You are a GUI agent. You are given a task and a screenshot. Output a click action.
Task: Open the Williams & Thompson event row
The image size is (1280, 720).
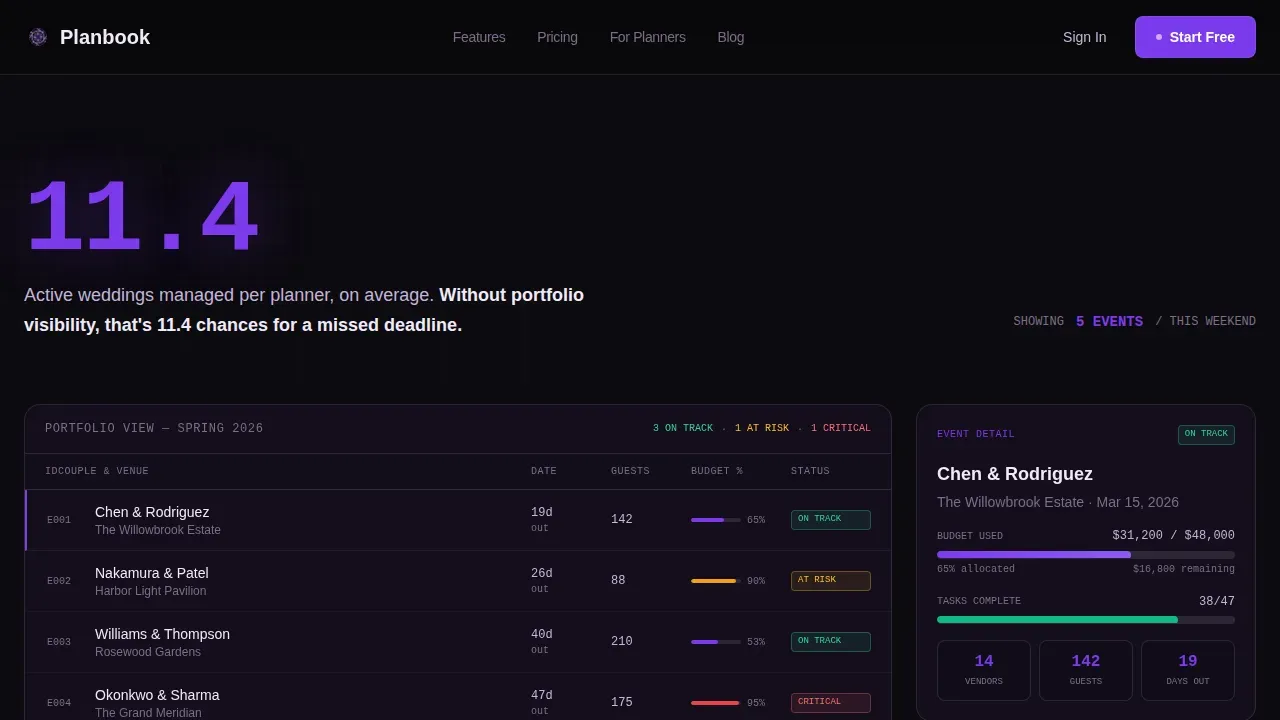[x=458, y=642]
